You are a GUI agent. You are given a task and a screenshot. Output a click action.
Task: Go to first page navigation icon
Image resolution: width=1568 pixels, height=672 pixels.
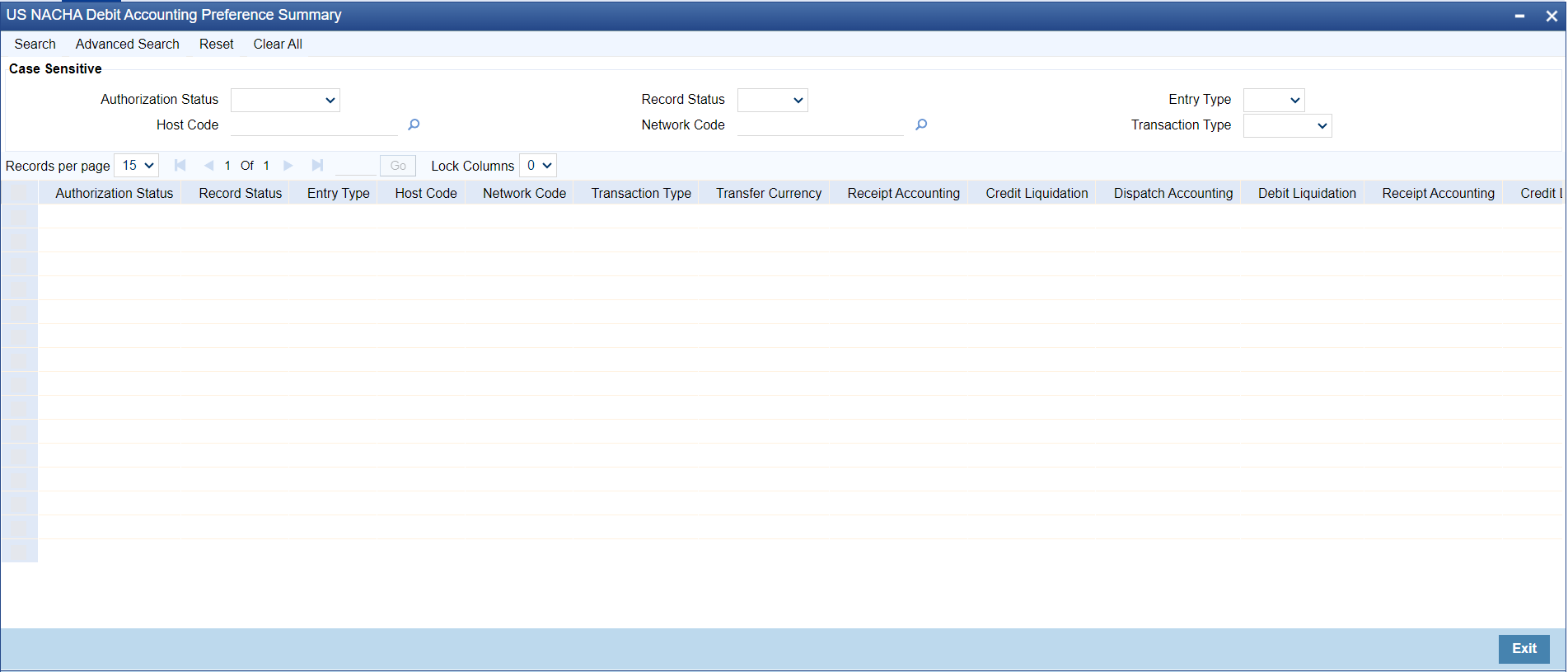pos(180,166)
